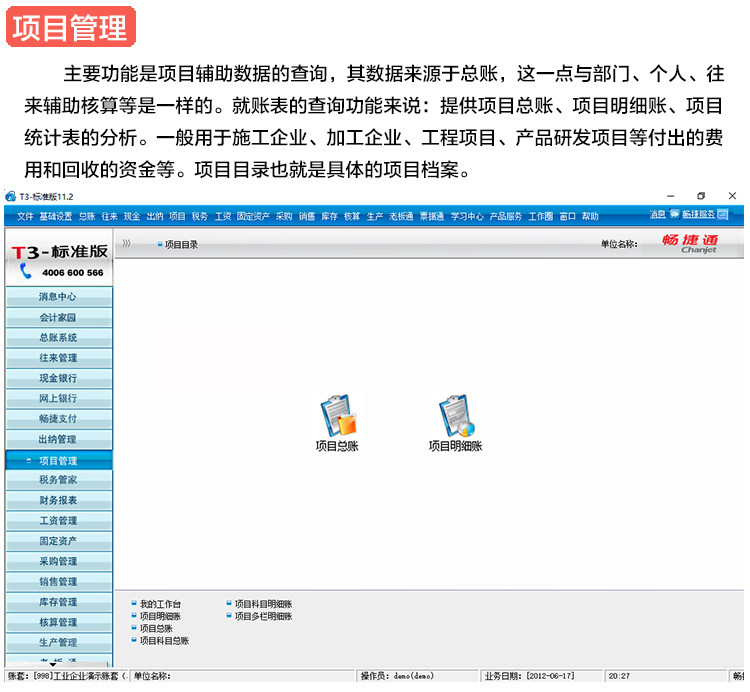Click the >>> collapse arrows near sidebar
The width and height of the screenshot is (750, 692).
[x=127, y=243]
